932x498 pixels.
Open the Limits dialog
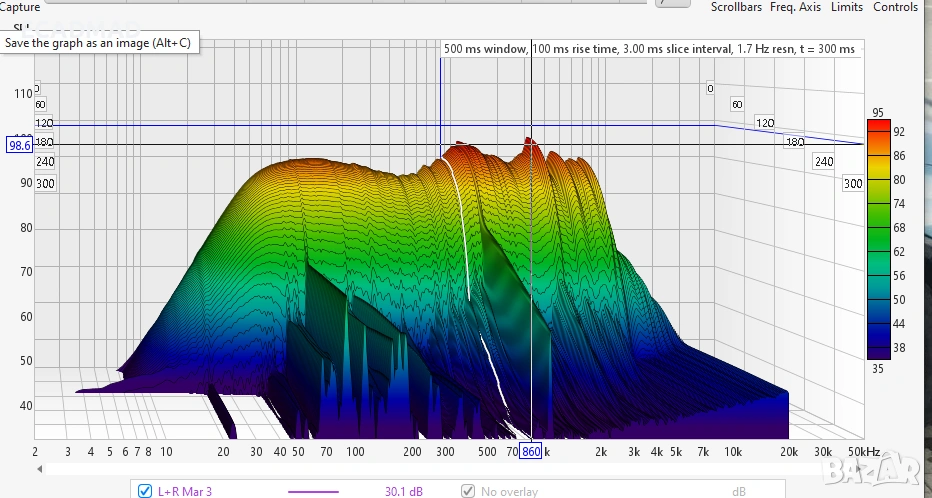pos(846,7)
